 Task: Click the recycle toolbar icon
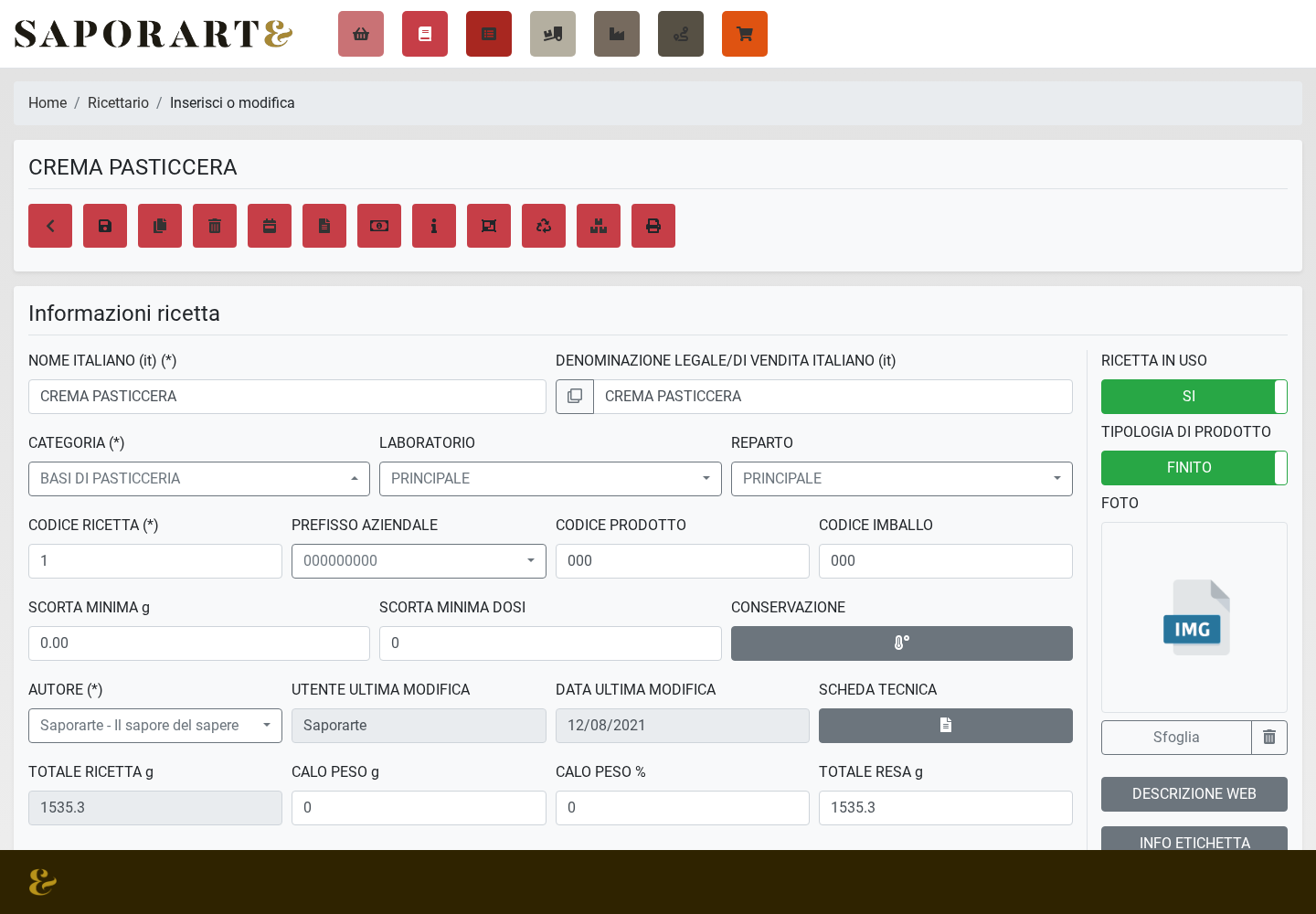[x=544, y=226]
